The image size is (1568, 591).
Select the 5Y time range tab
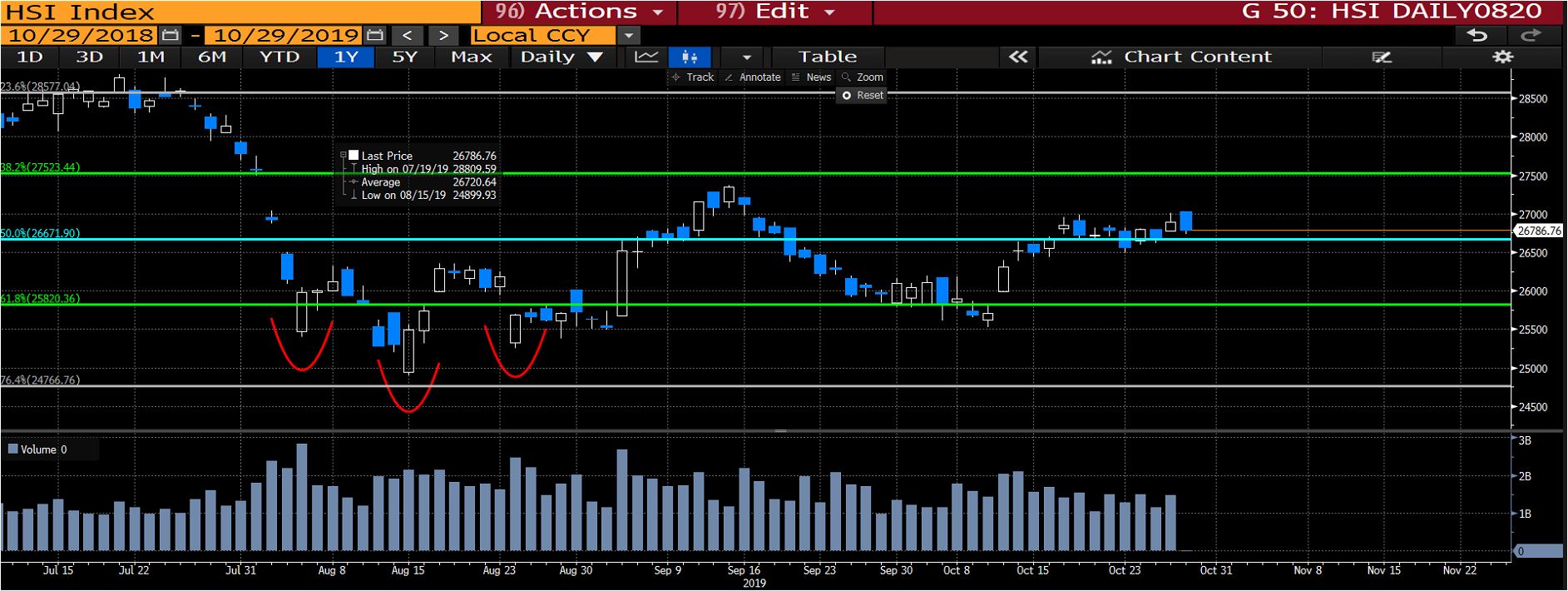coord(404,57)
